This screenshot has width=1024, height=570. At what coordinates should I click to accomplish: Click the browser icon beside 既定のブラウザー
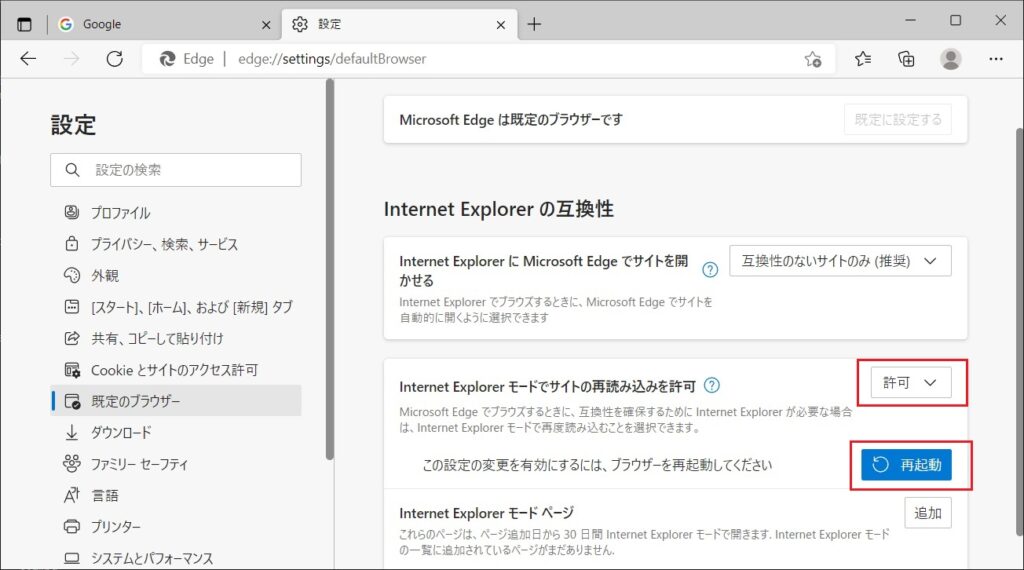(x=72, y=401)
